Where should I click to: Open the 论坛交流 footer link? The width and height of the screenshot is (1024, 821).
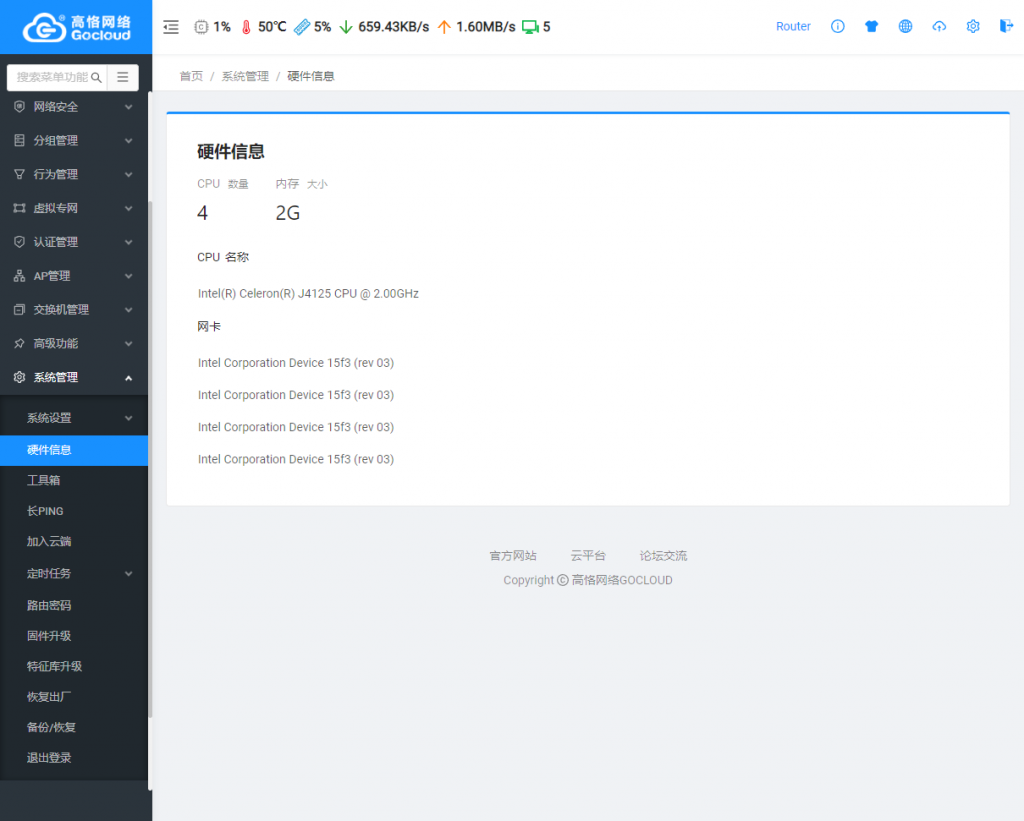[x=663, y=556]
